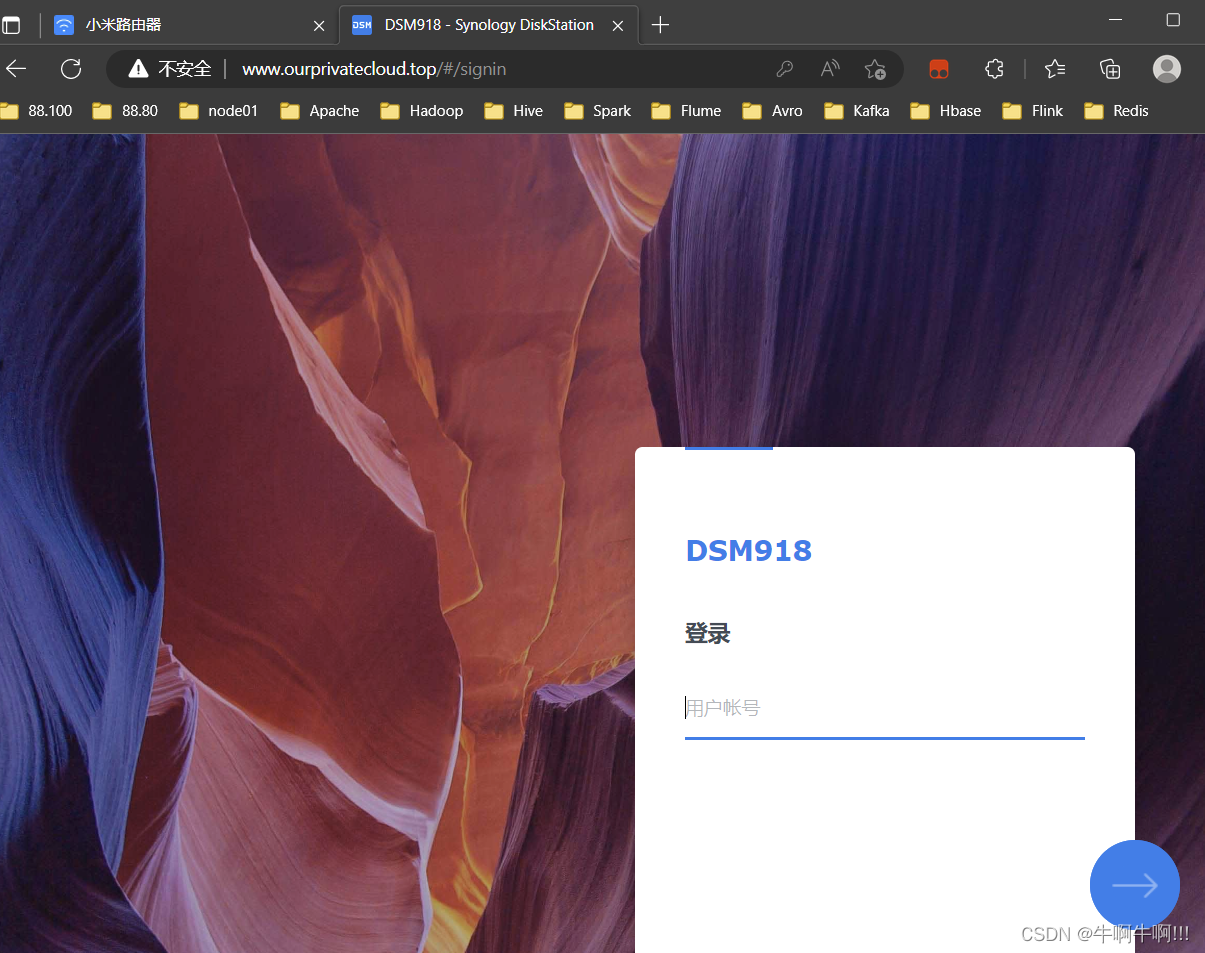Screen dimensions: 1205x953
Task: Open the browser extensions puzzle icon
Action: pyautogui.click(x=994, y=69)
